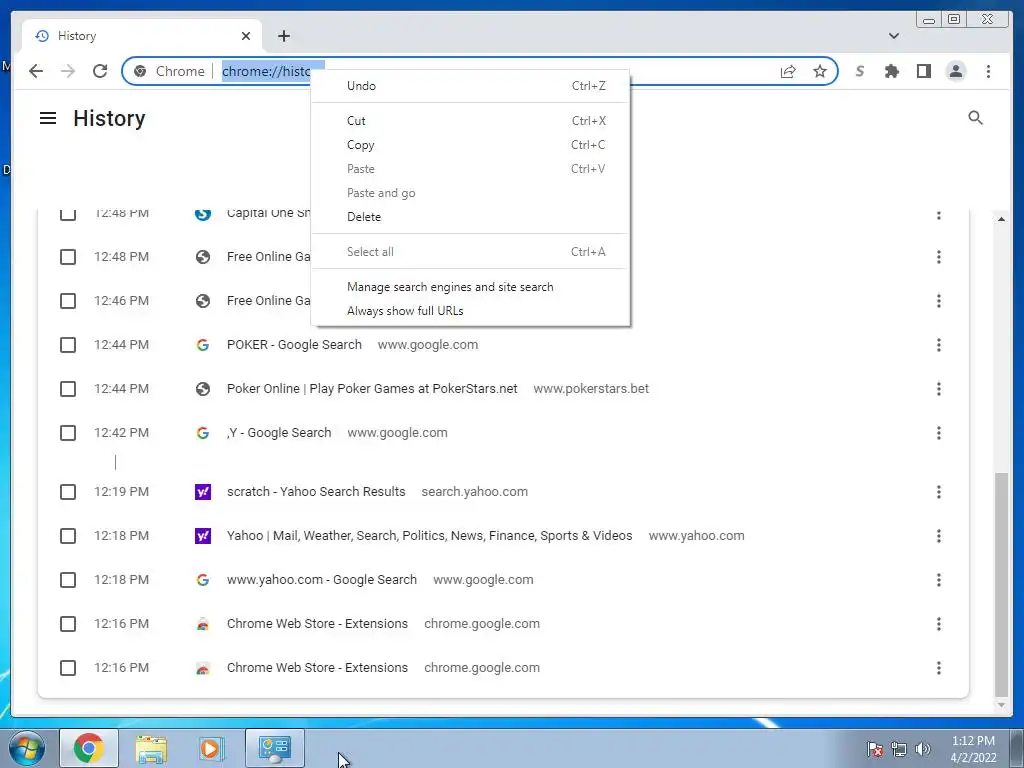
Task: Open the Windows Start button
Action: (25, 748)
